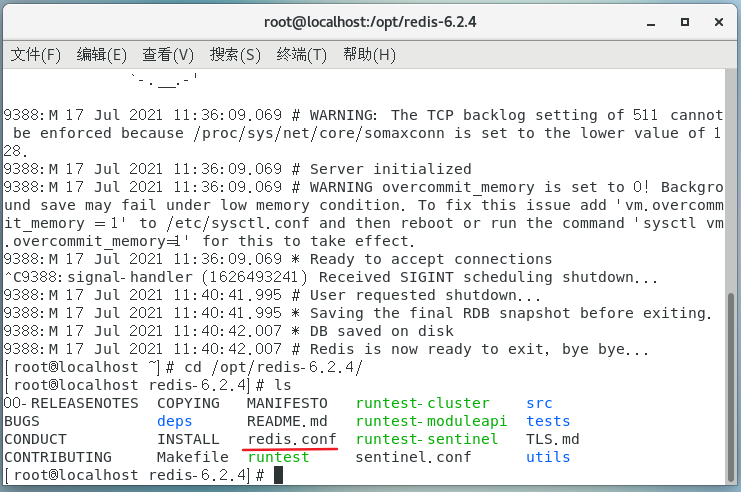Click the utils directory name

548,457
